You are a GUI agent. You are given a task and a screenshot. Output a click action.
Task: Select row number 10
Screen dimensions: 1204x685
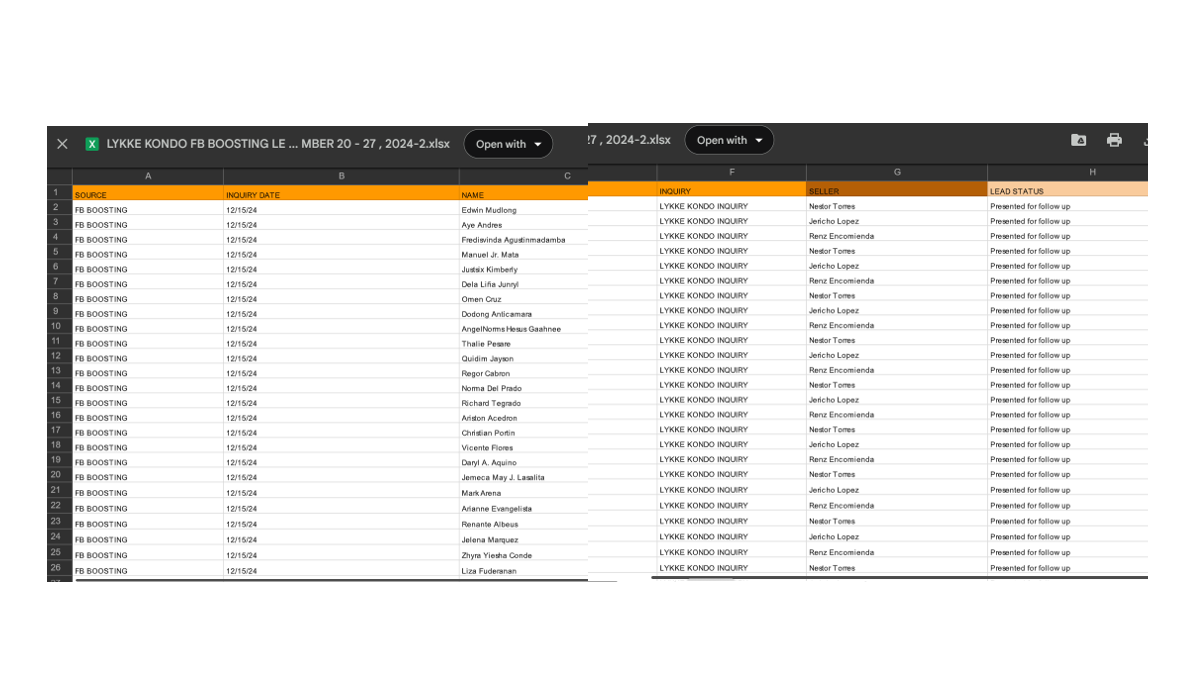tap(59, 326)
